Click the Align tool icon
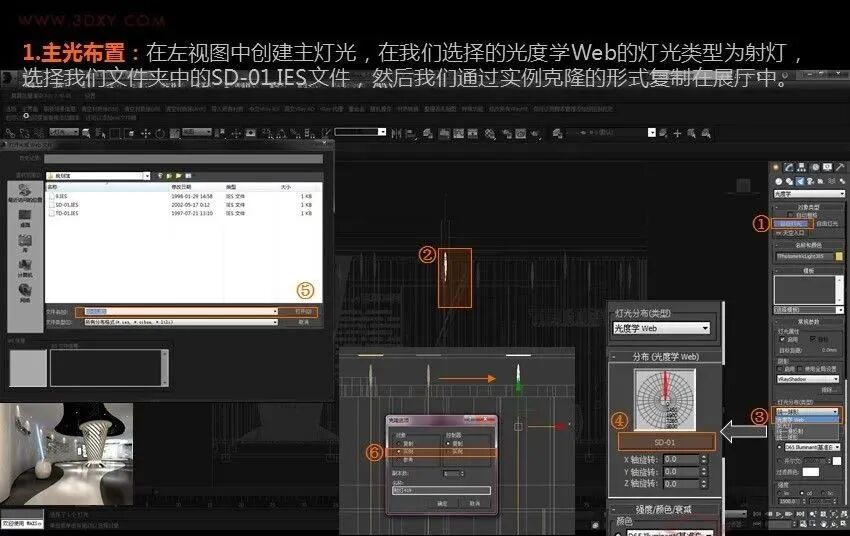The image size is (850, 536). (410, 133)
